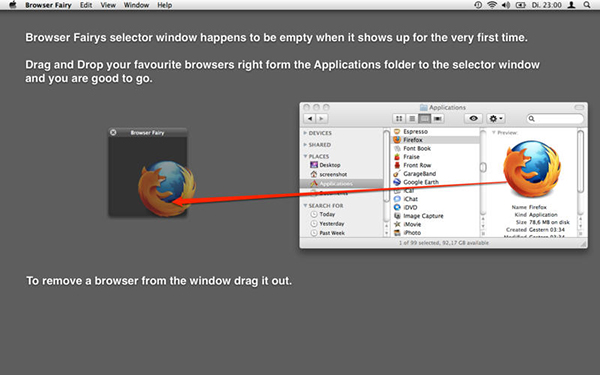Screen dimensions: 600x375
Task: Click the volume icon in menu bar
Action: (x=505, y=5)
